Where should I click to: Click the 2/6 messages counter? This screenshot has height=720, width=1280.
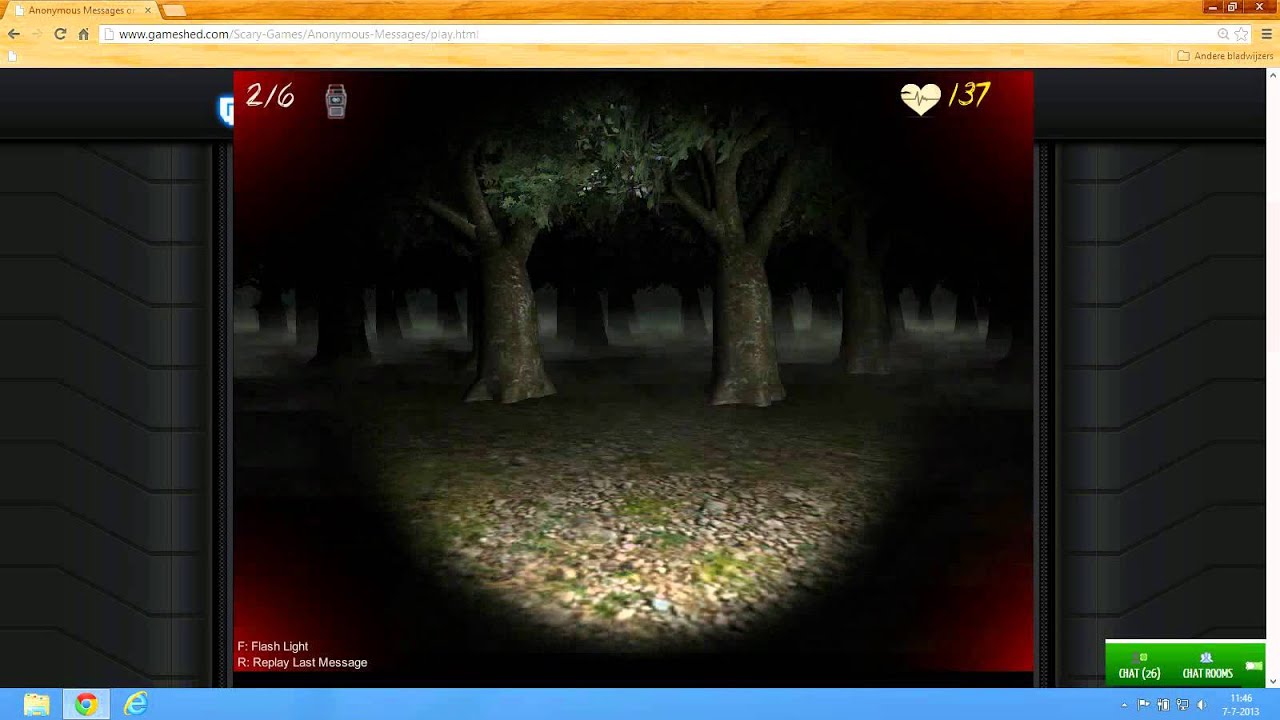270,96
